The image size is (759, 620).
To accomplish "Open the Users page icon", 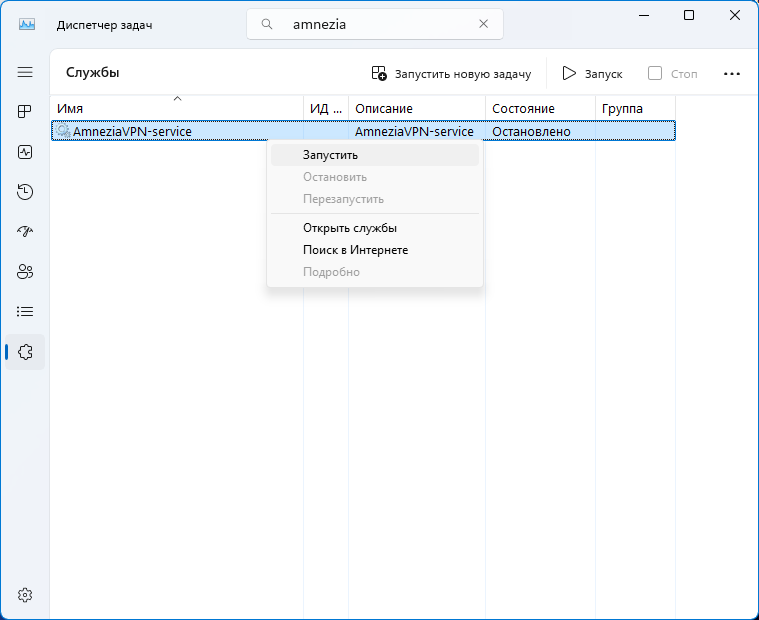I will click(x=25, y=272).
